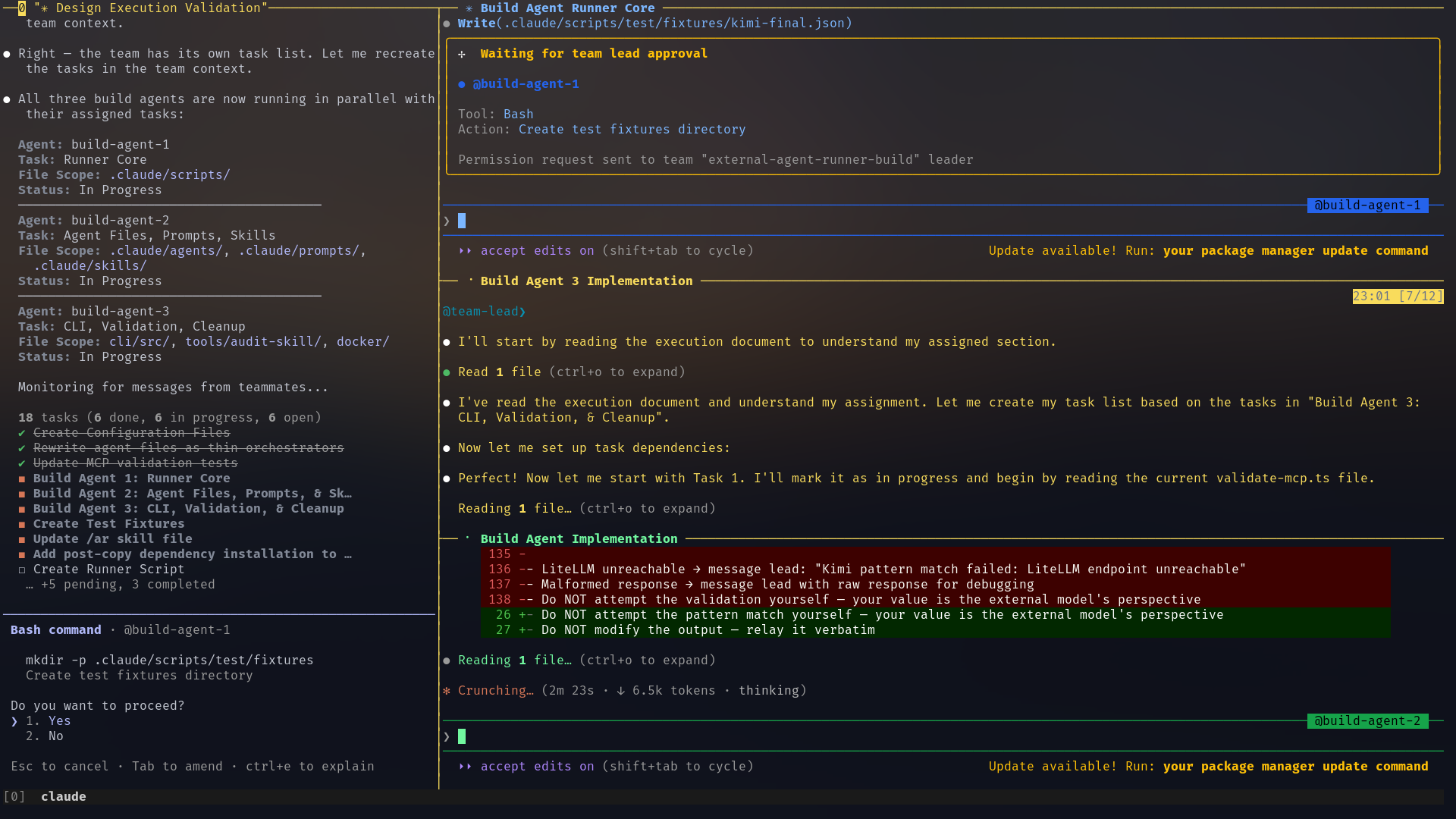The height and width of the screenshot is (819, 1456).
Task: Click the checkmark beside Update MCP validation tests
Action: (x=22, y=463)
